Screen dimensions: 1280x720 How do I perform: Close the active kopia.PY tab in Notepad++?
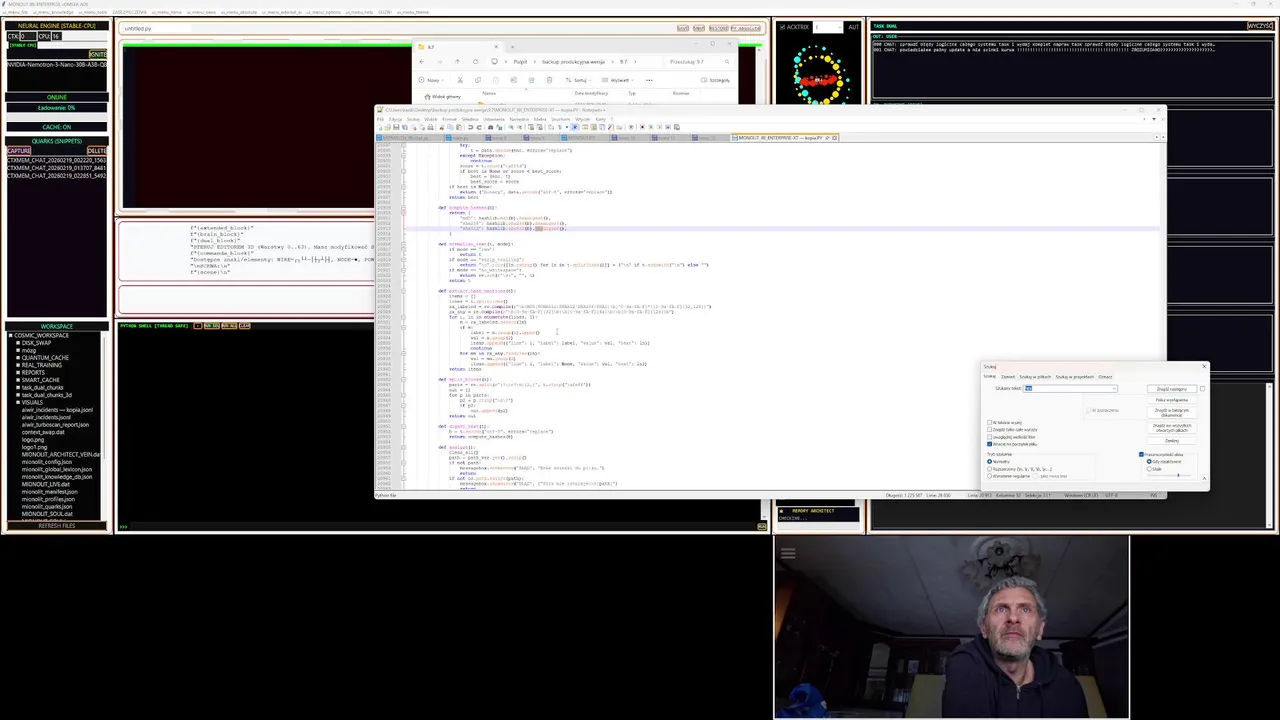[835, 137]
